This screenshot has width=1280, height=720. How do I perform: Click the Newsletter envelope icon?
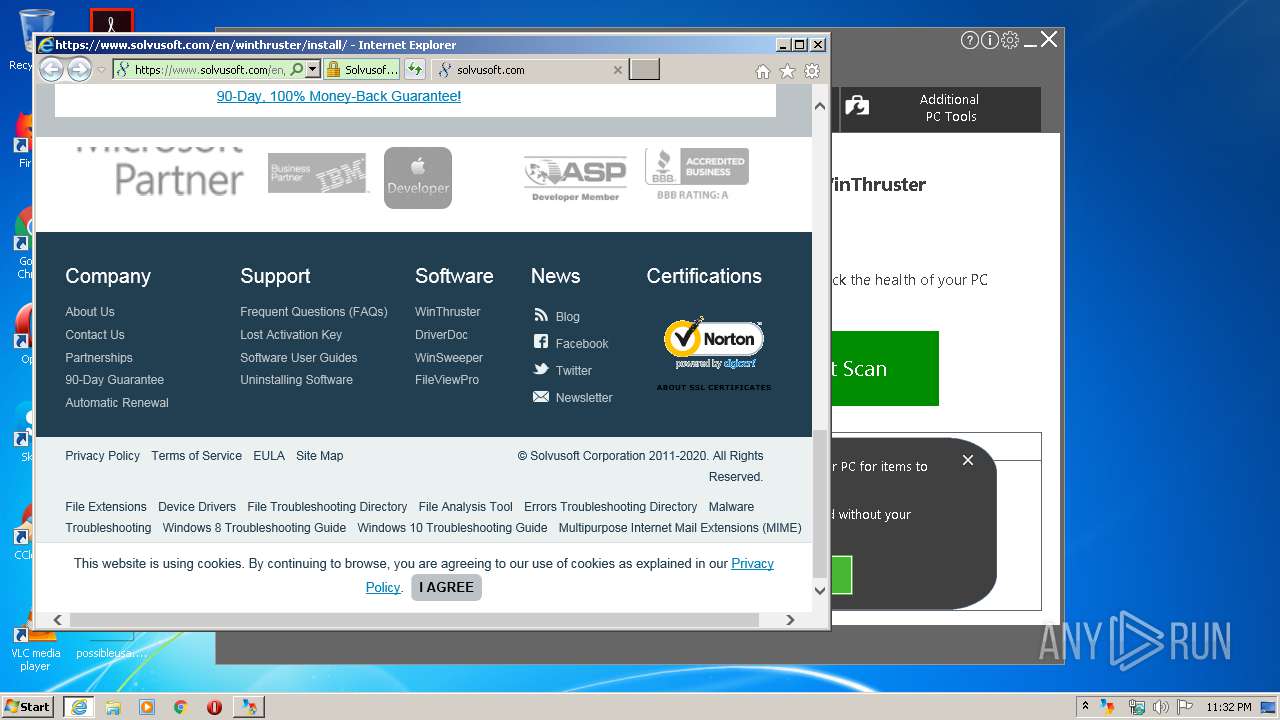(x=541, y=397)
